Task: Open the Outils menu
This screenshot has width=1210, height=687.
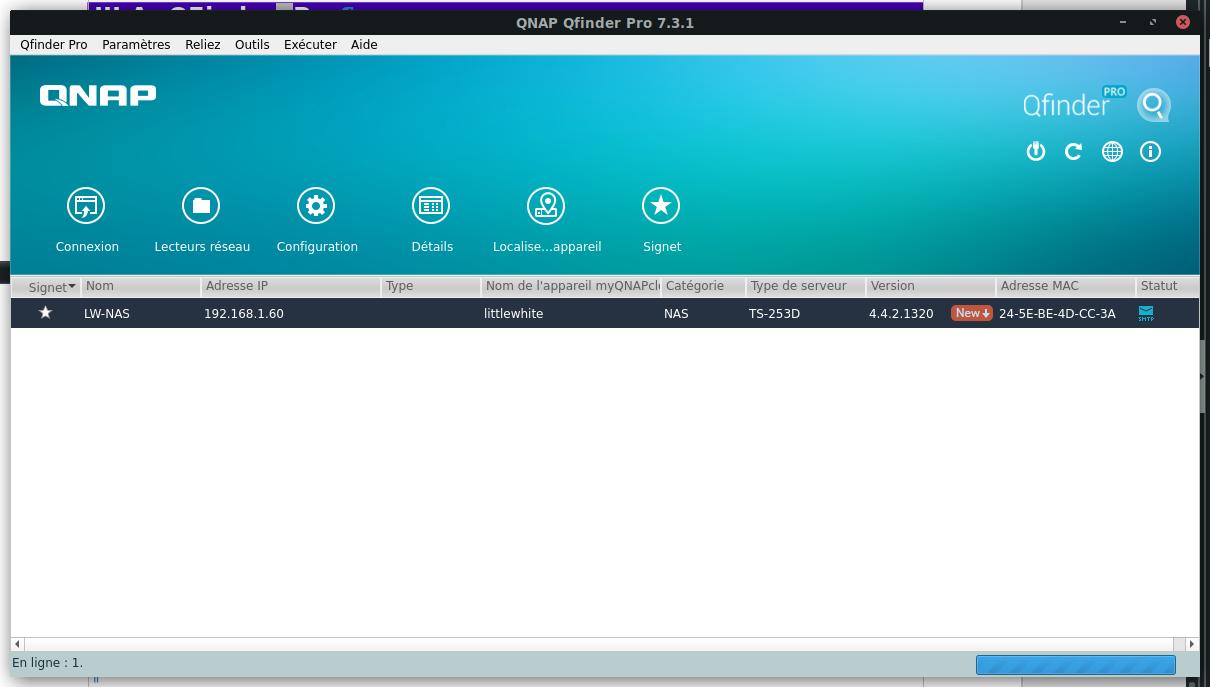Action: click(x=252, y=45)
